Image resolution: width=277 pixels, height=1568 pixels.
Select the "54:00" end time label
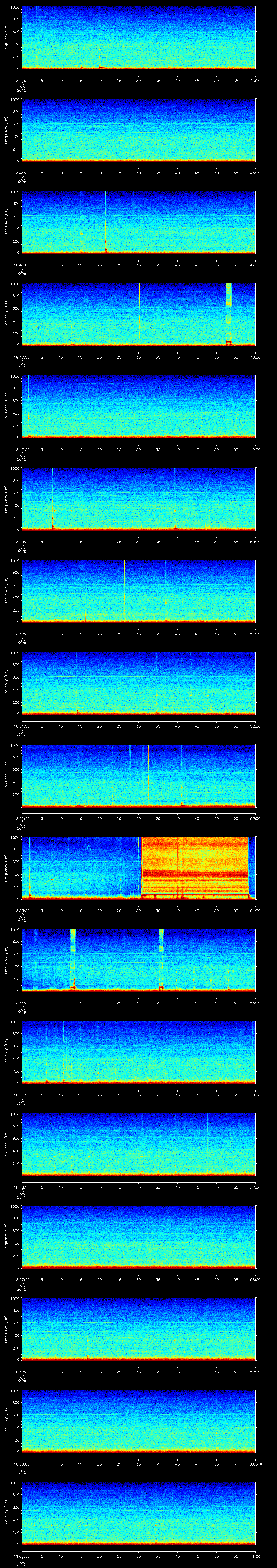256,910
